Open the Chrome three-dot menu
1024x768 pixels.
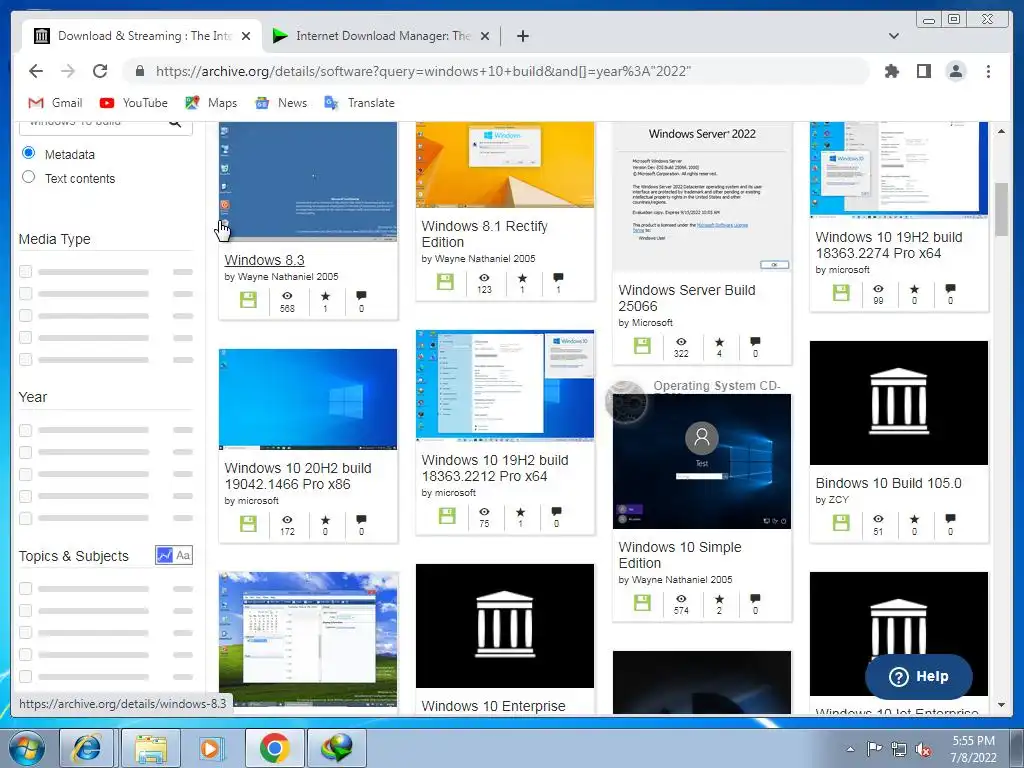pyautogui.click(x=988, y=71)
